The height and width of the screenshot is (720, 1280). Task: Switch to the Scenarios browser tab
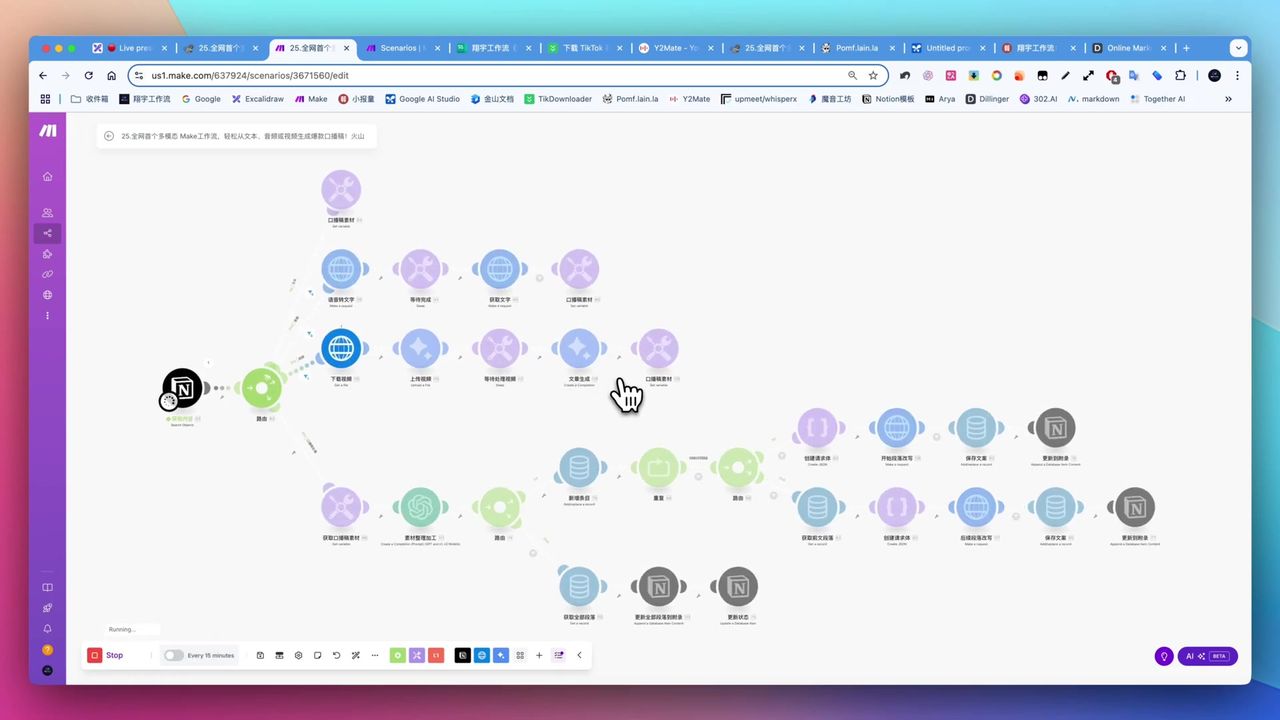click(402, 48)
